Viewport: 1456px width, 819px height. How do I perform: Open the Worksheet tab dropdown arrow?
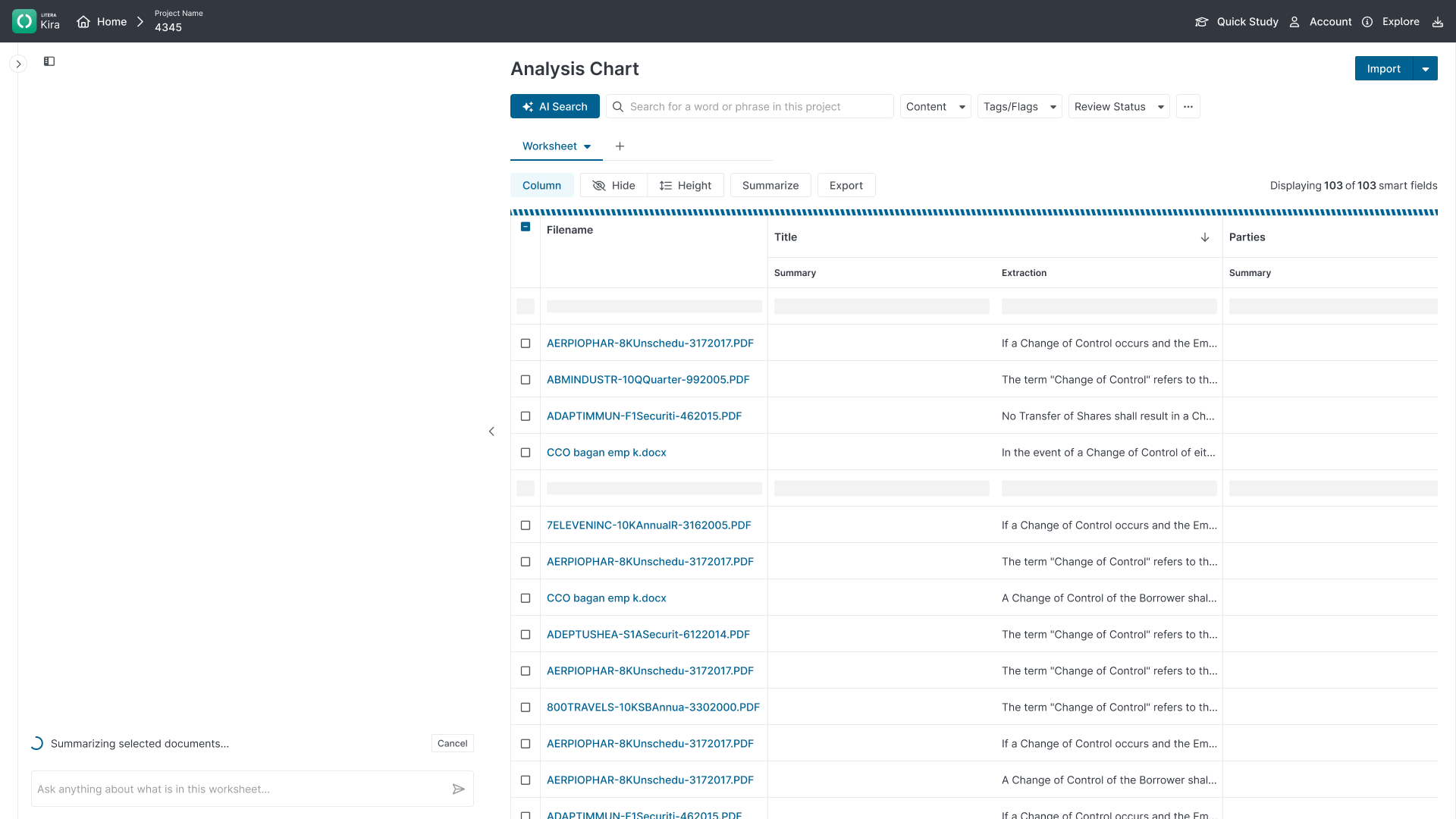[587, 147]
